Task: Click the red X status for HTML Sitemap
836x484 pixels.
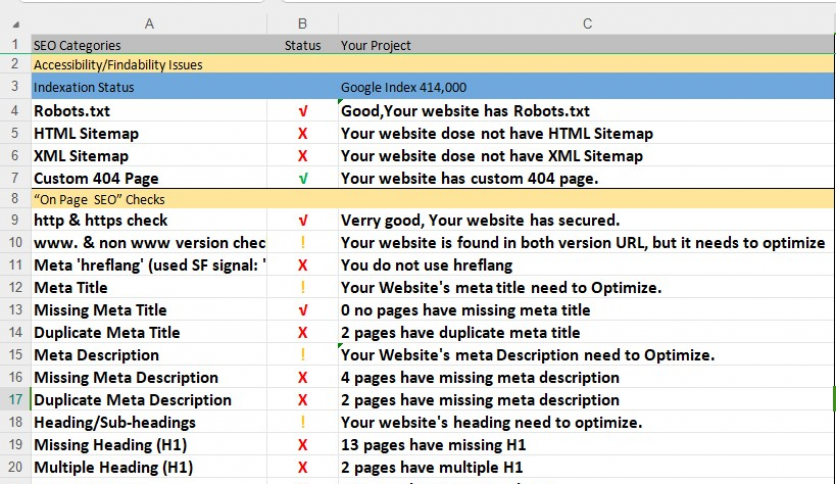Action: 302,134
